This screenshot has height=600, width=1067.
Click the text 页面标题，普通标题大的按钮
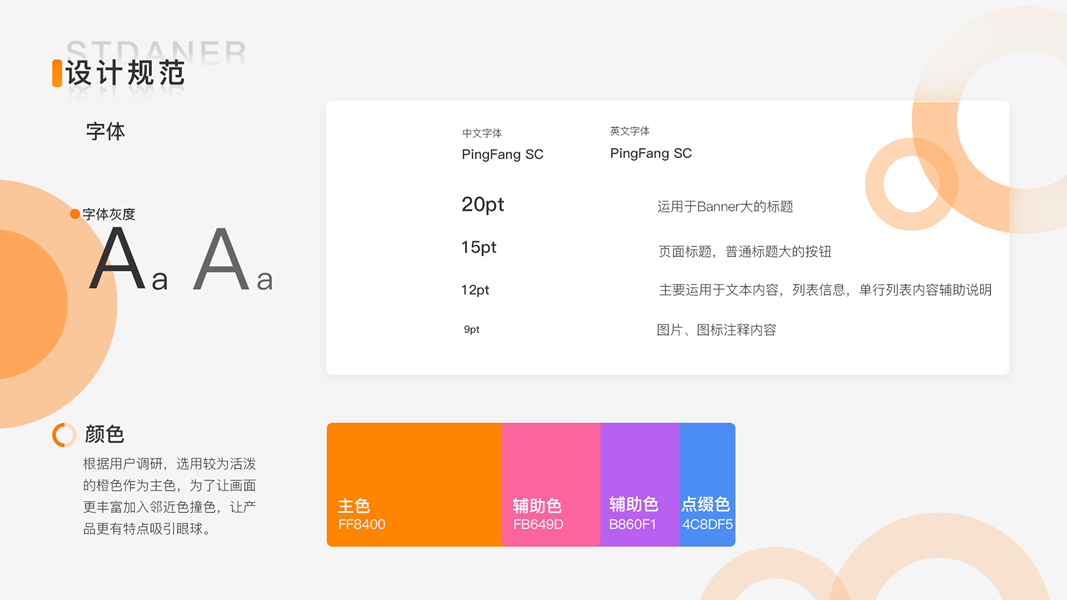744,252
